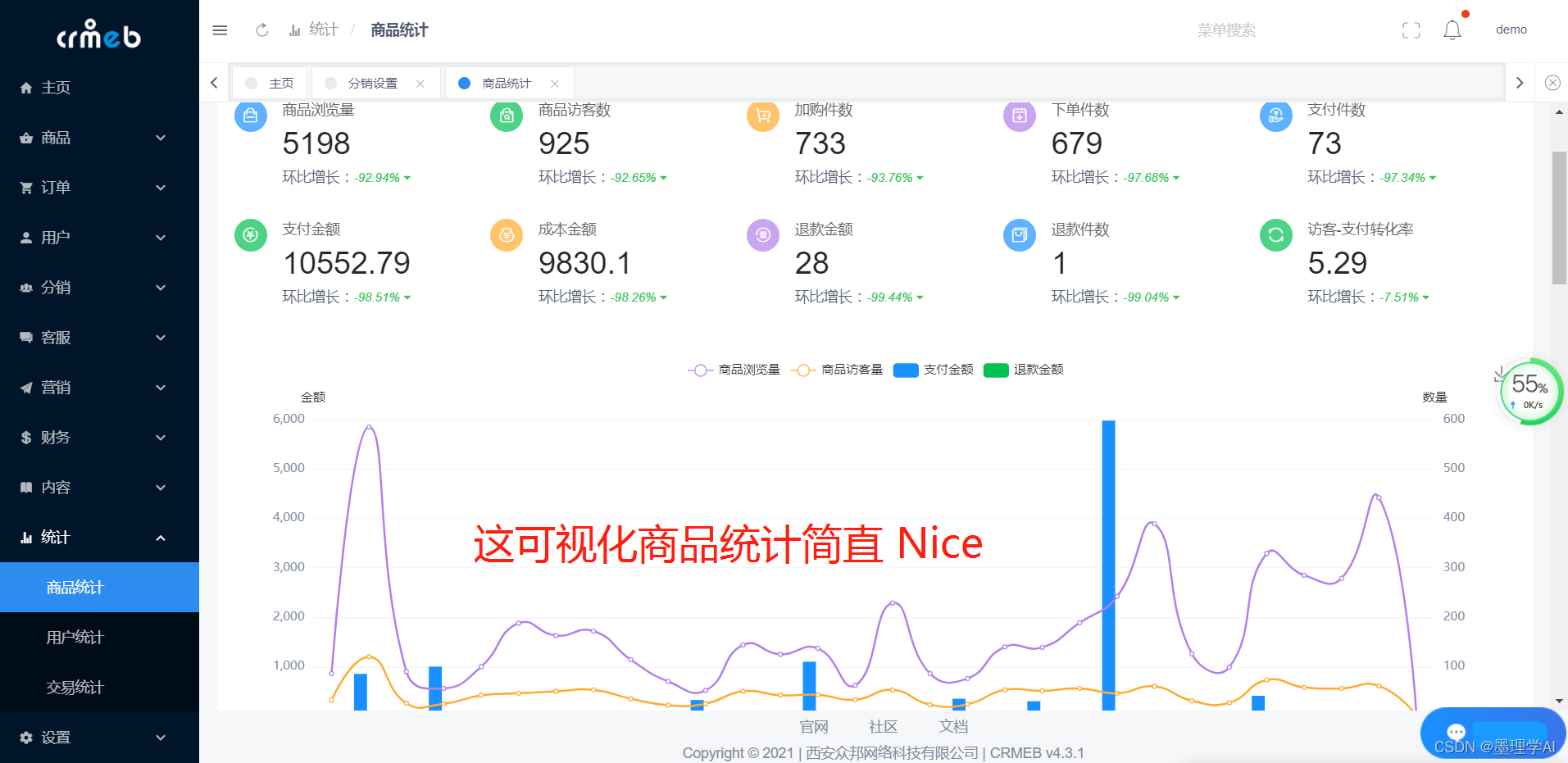Expand the 用户 sidebar menu

[99, 238]
